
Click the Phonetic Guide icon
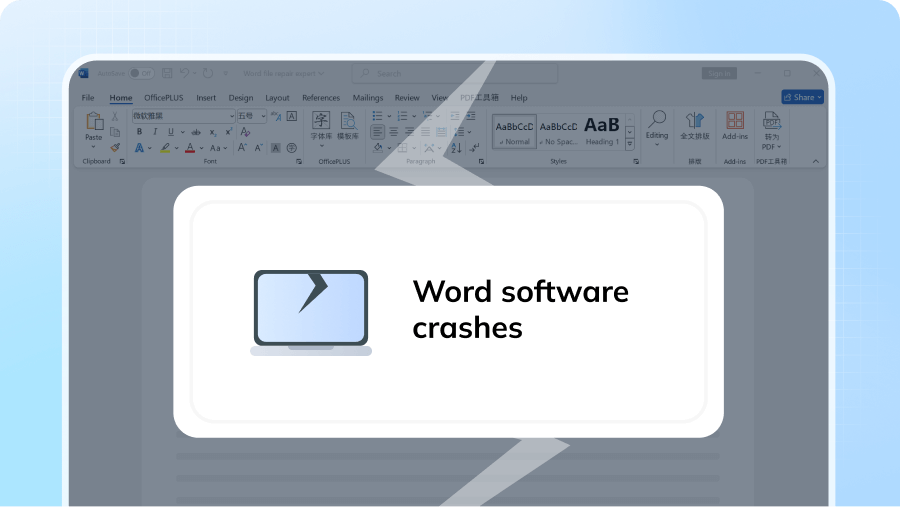(276, 116)
